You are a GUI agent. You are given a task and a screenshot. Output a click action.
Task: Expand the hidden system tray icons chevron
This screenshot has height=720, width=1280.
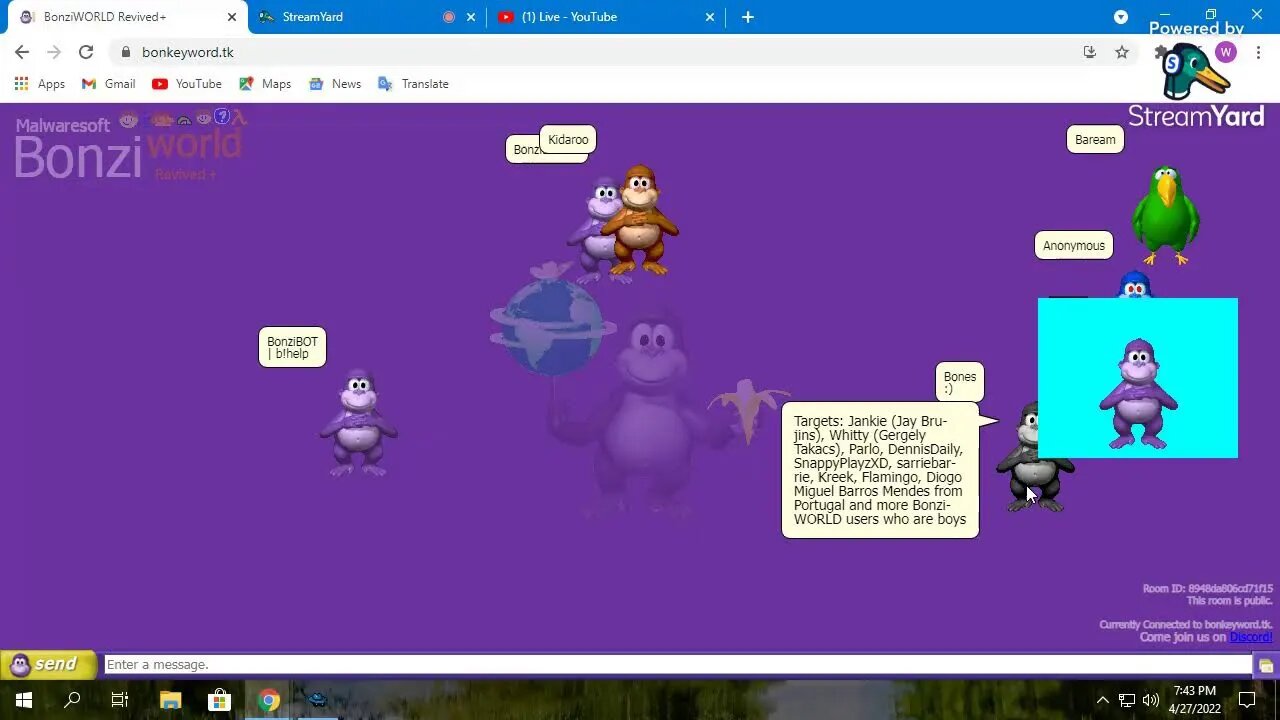tap(1102, 700)
